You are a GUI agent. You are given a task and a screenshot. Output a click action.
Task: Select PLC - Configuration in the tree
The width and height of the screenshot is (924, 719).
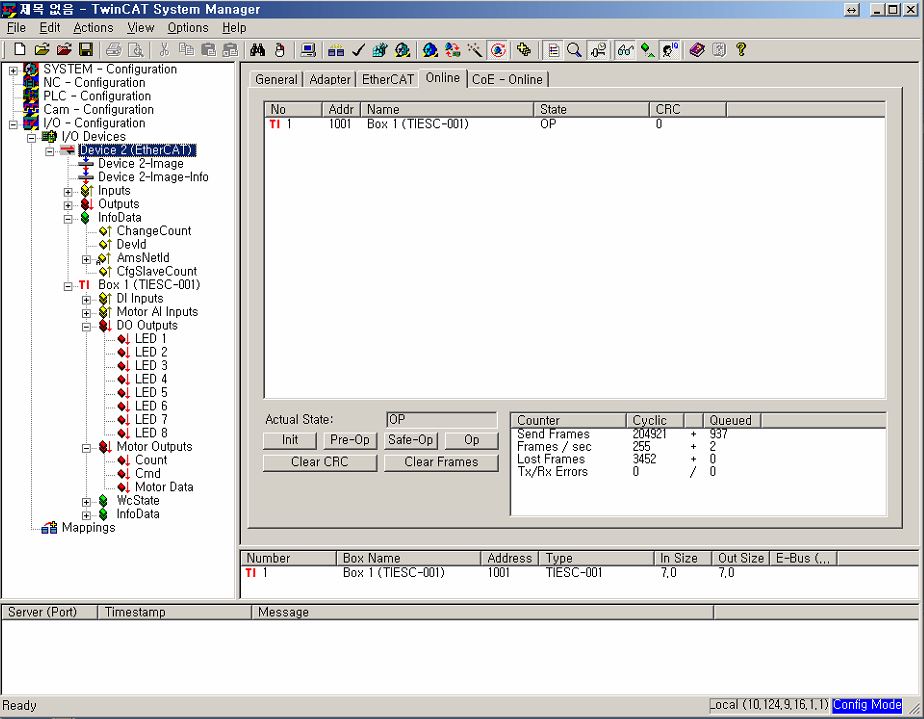coord(97,96)
